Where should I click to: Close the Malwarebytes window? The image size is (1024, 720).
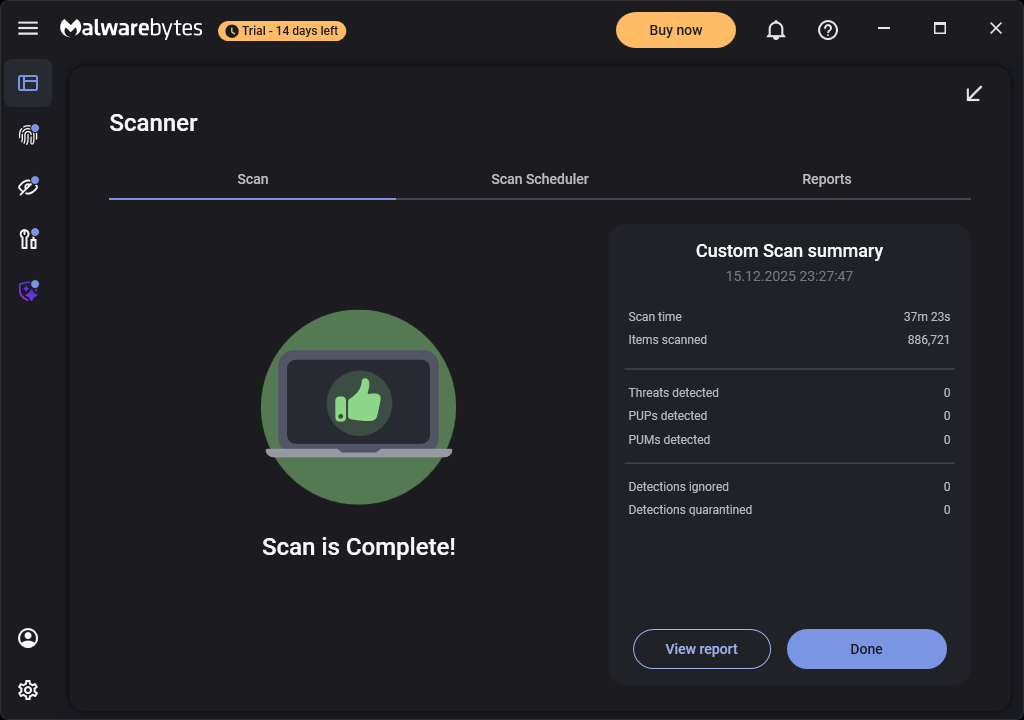(996, 28)
